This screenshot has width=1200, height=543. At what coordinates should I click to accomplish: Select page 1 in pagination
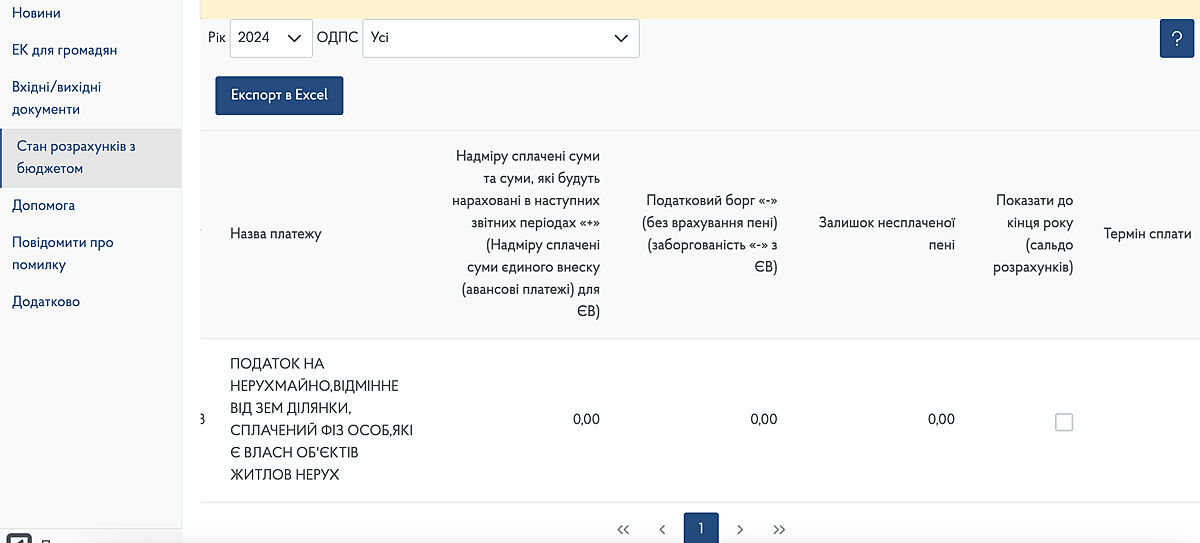click(701, 529)
